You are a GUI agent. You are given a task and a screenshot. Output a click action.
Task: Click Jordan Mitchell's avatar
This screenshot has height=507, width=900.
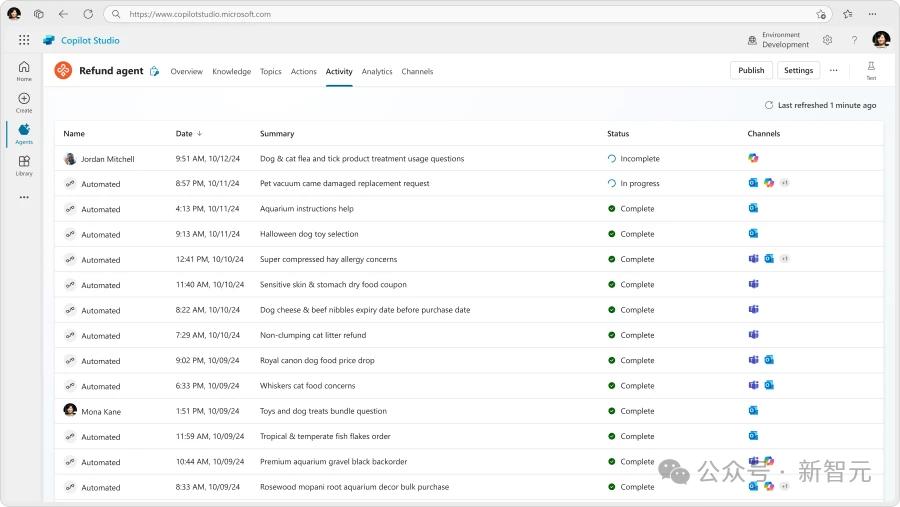pyautogui.click(x=70, y=158)
